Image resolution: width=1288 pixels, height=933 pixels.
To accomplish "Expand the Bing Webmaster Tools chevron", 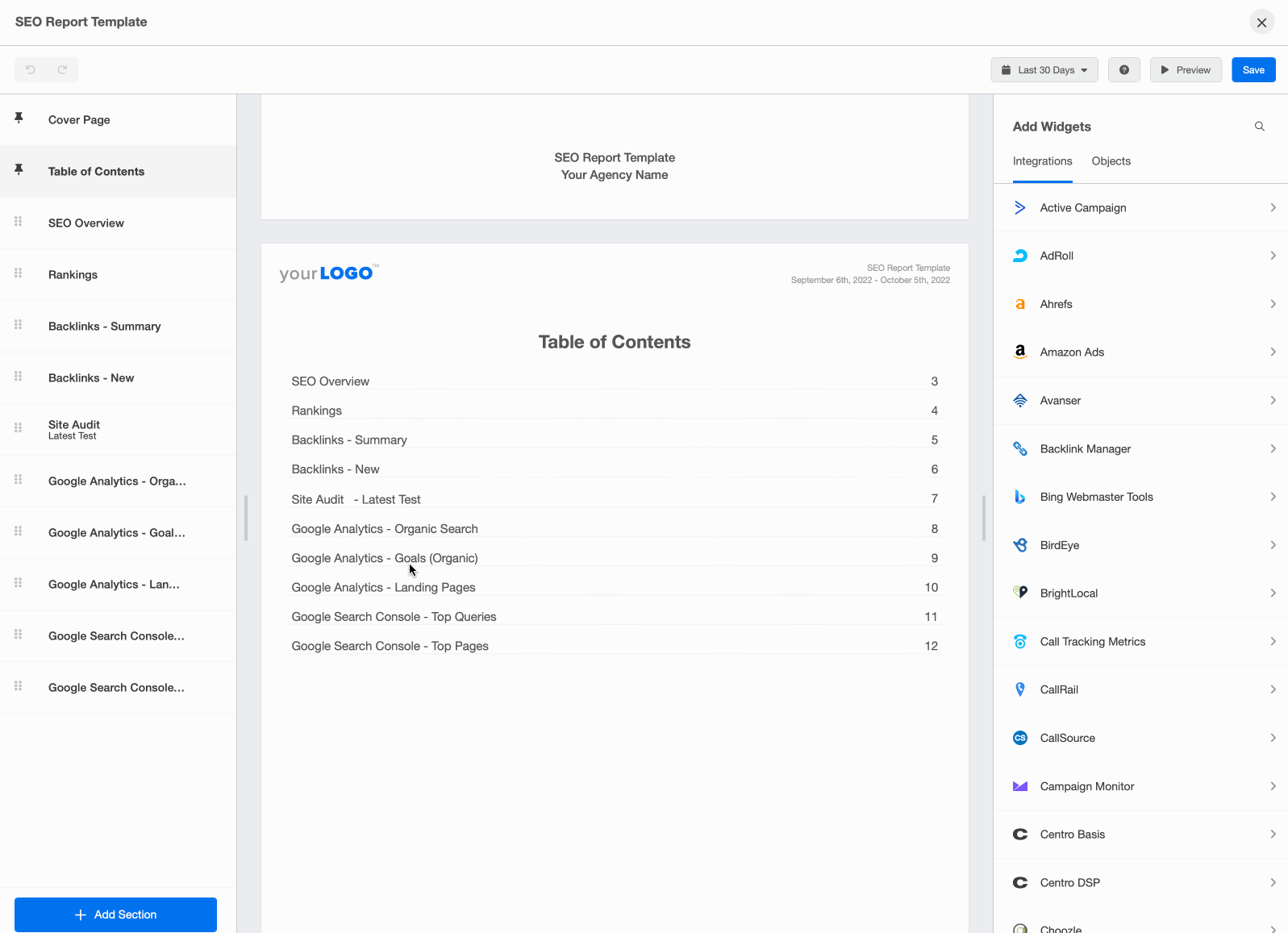I will tap(1273, 497).
